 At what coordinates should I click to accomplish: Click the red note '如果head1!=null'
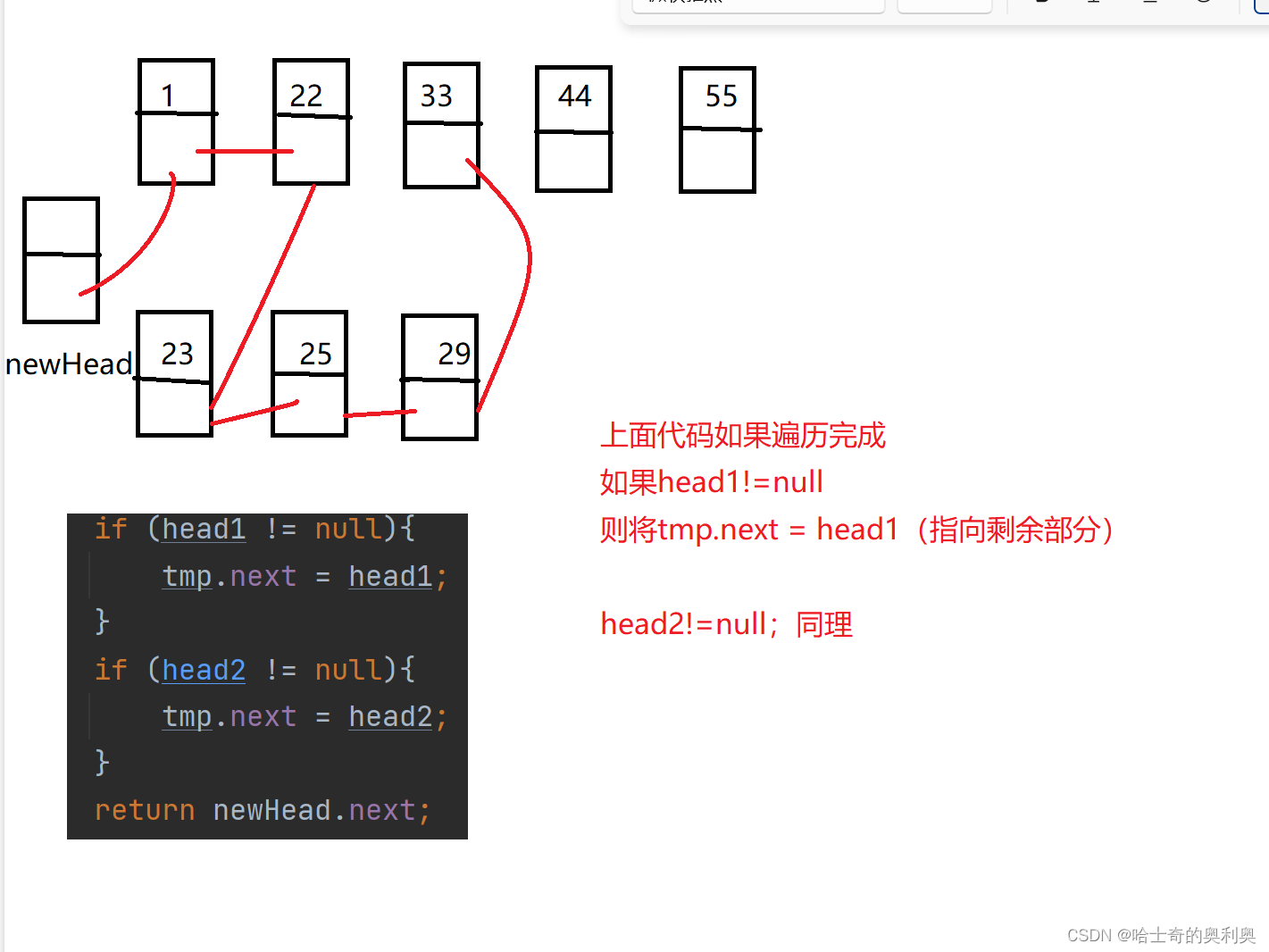712,482
